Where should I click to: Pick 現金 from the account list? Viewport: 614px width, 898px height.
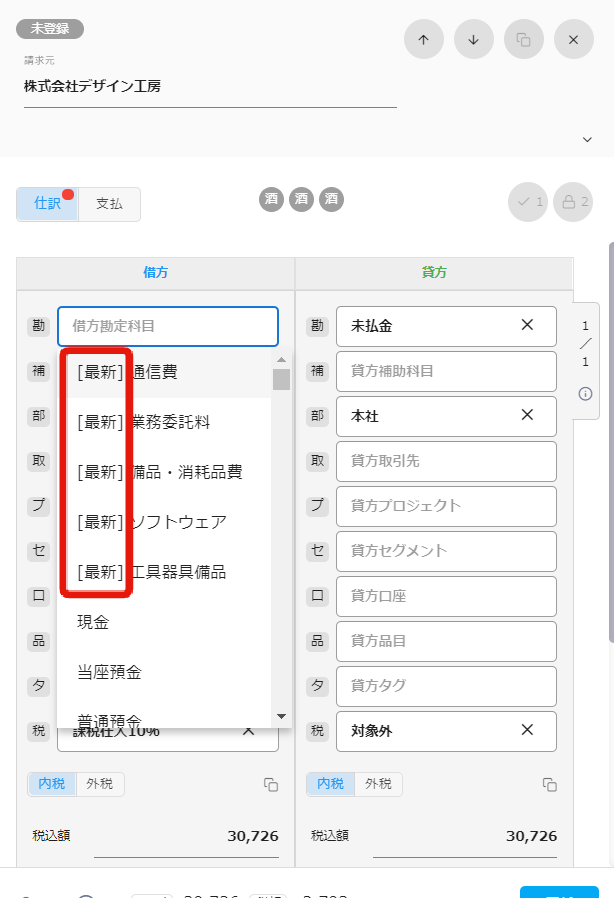(x=164, y=621)
